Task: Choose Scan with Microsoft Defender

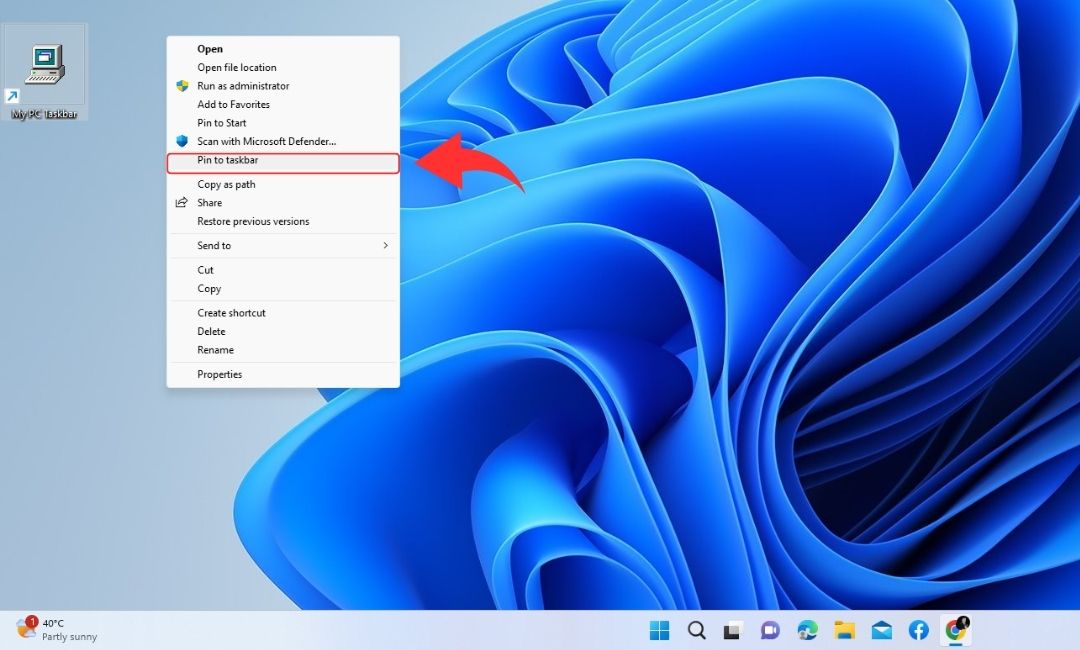Action: [x=266, y=142]
